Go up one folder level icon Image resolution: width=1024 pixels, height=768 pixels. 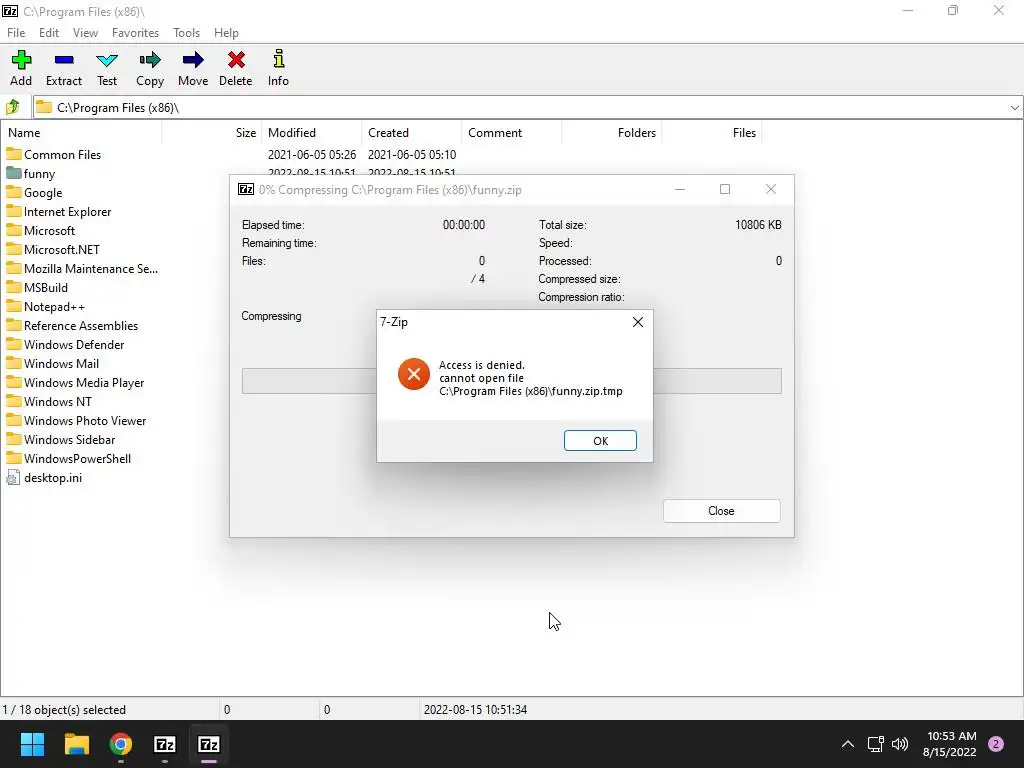pos(13,106)
